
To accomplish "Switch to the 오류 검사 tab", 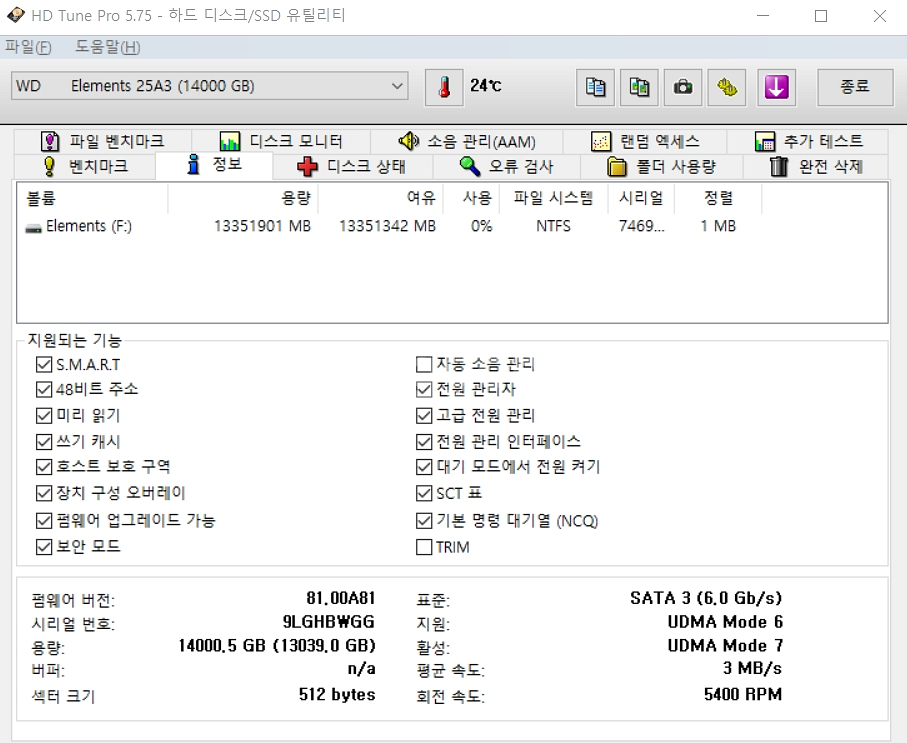I will click(x=506, y=166).
